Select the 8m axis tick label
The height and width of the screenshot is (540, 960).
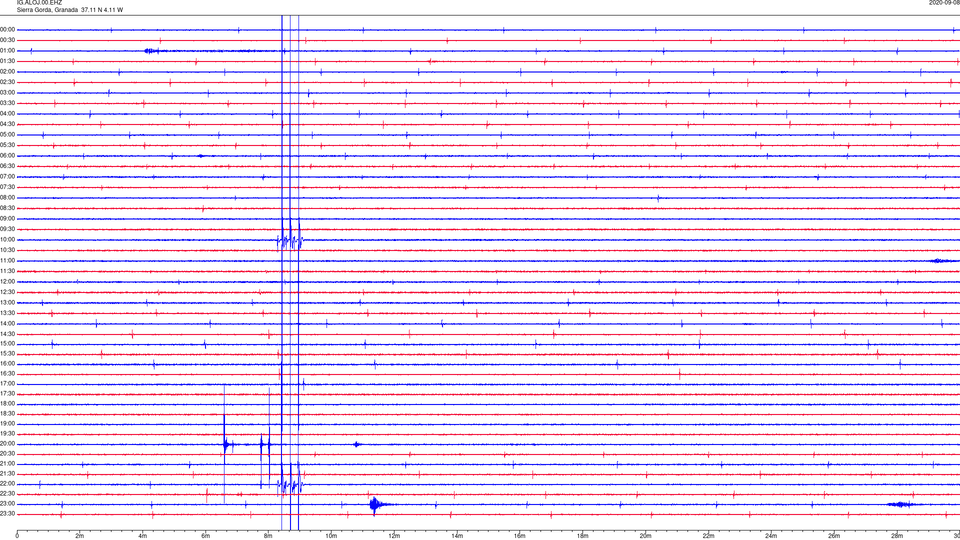(x=268, y=536)
